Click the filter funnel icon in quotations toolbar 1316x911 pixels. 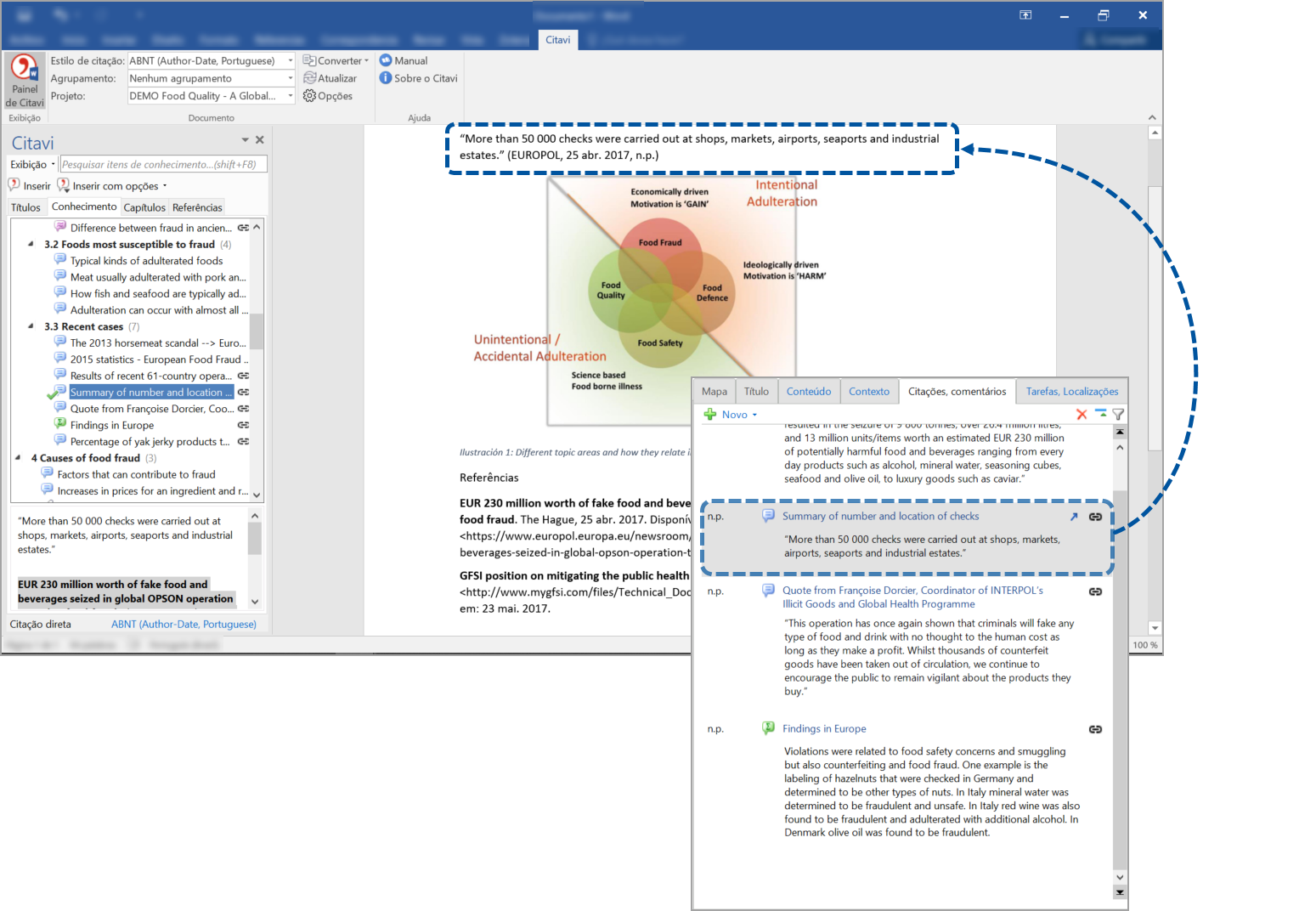pos(1118,415)
